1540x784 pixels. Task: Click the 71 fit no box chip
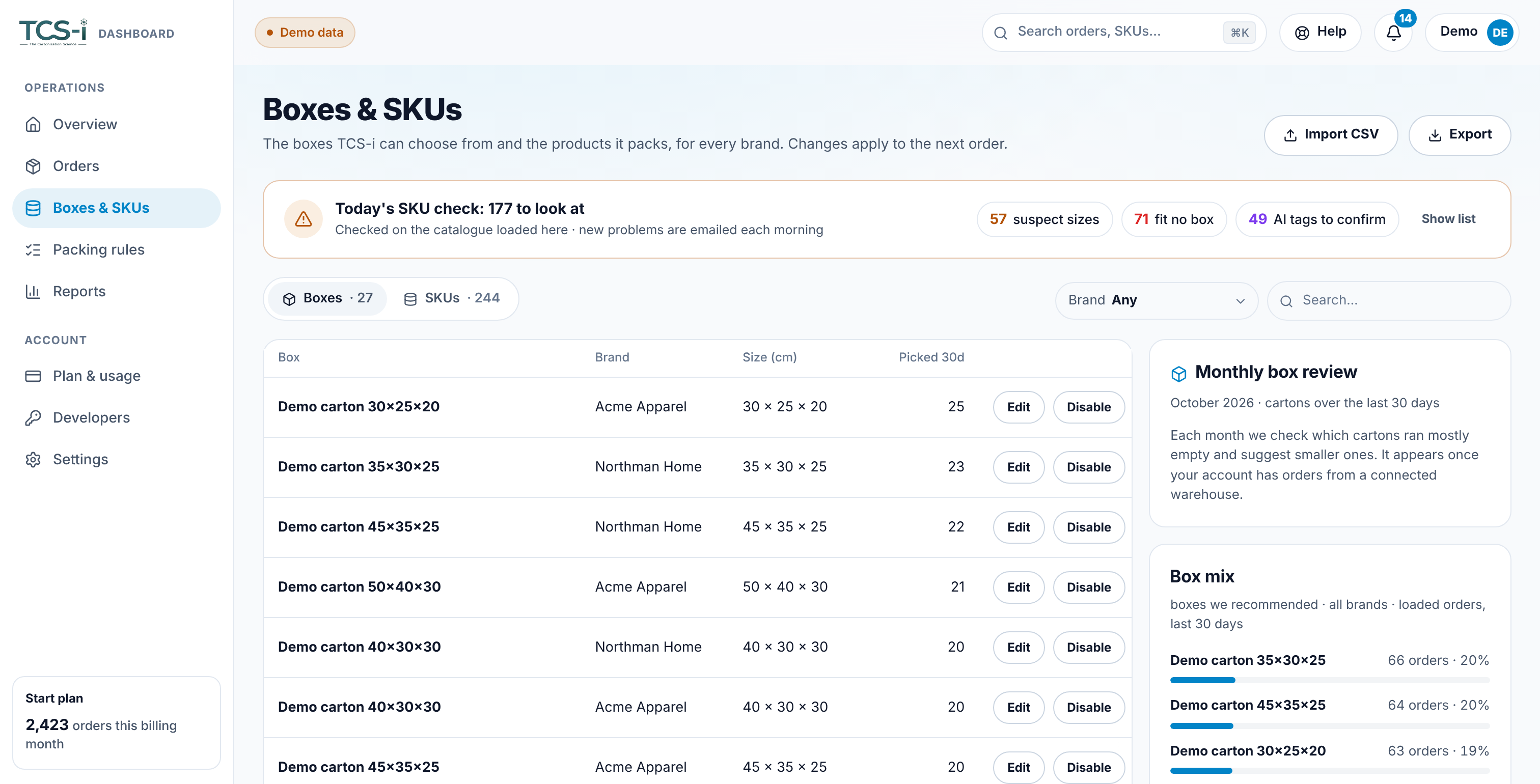pos(1173,219)
